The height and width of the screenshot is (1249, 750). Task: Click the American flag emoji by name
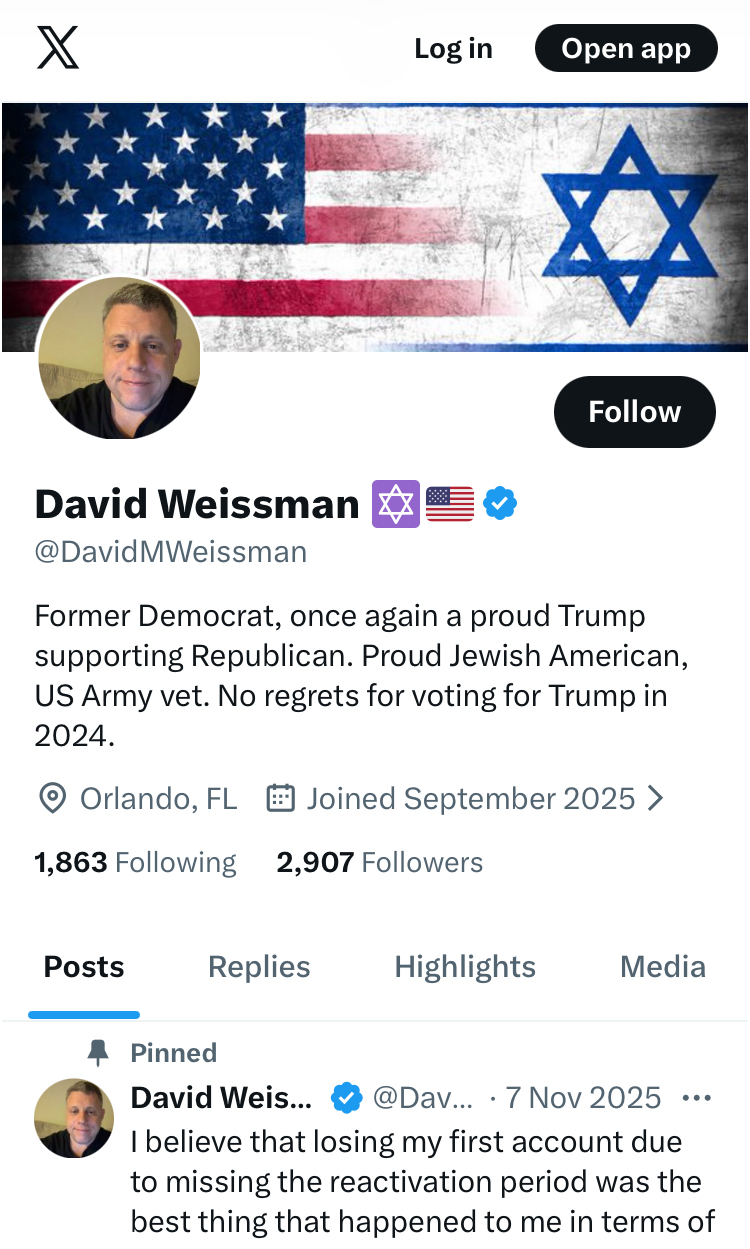click(450, 503)
